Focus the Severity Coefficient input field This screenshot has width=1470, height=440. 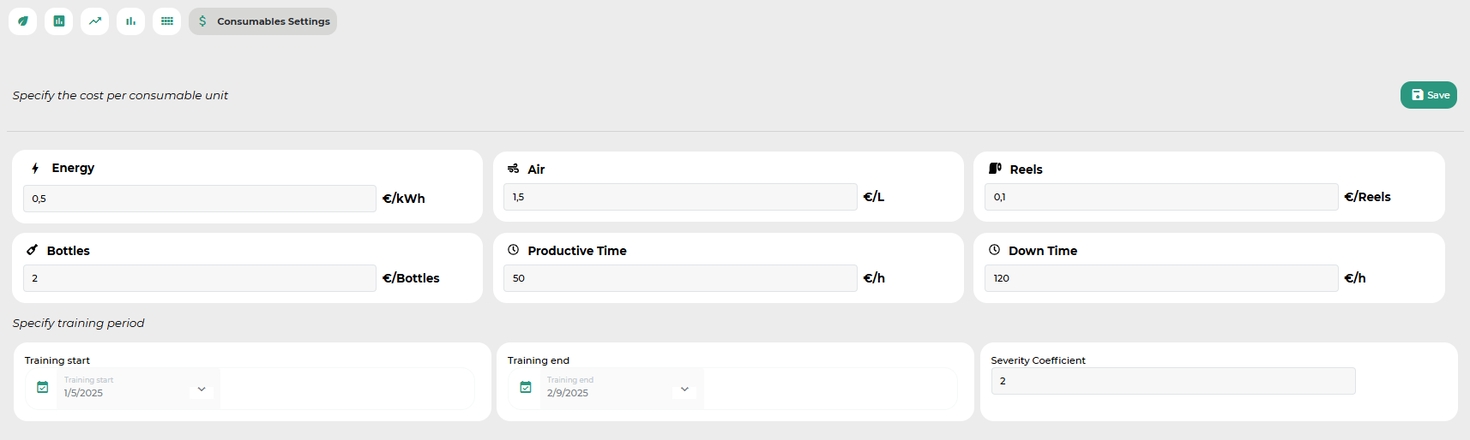(x=1172, y=381)
